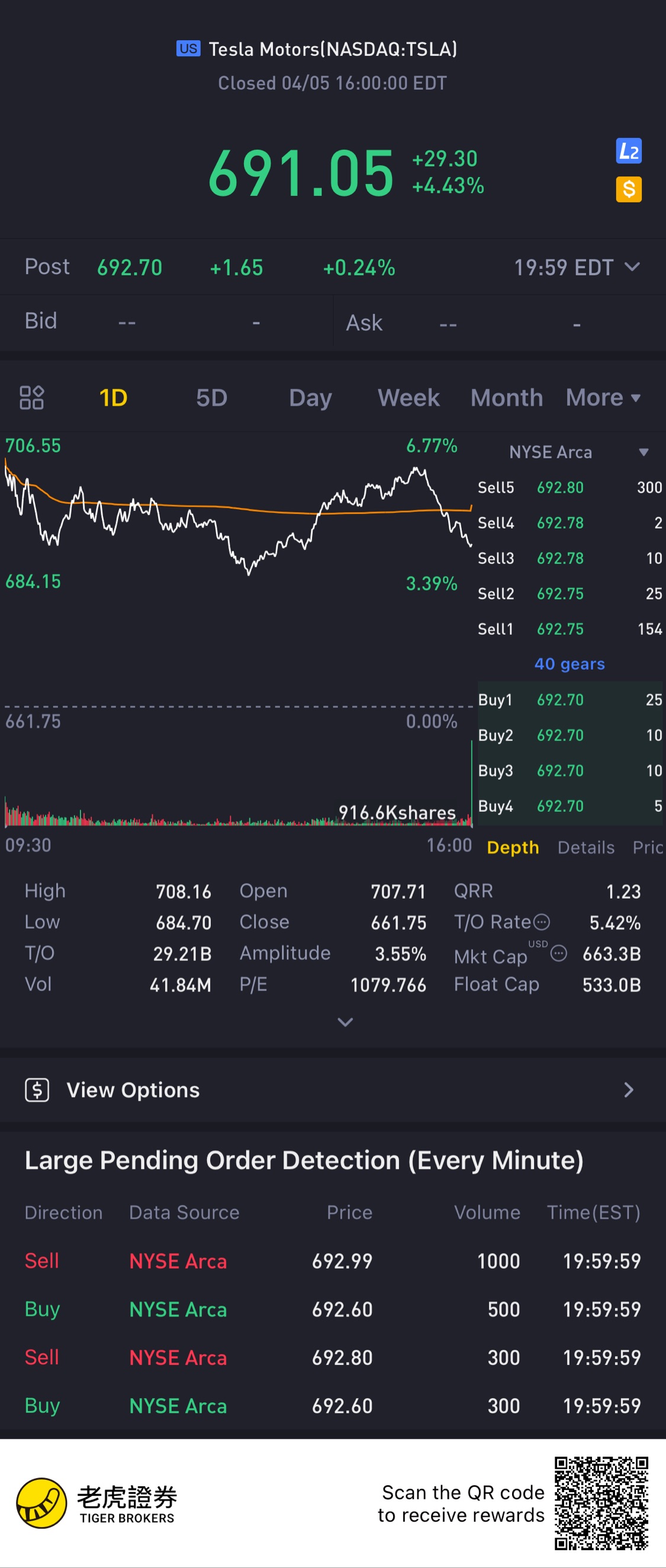This screenshot has height=1568, width=666.
Task: Select the Month chart tab
Action: coord(507,397)
